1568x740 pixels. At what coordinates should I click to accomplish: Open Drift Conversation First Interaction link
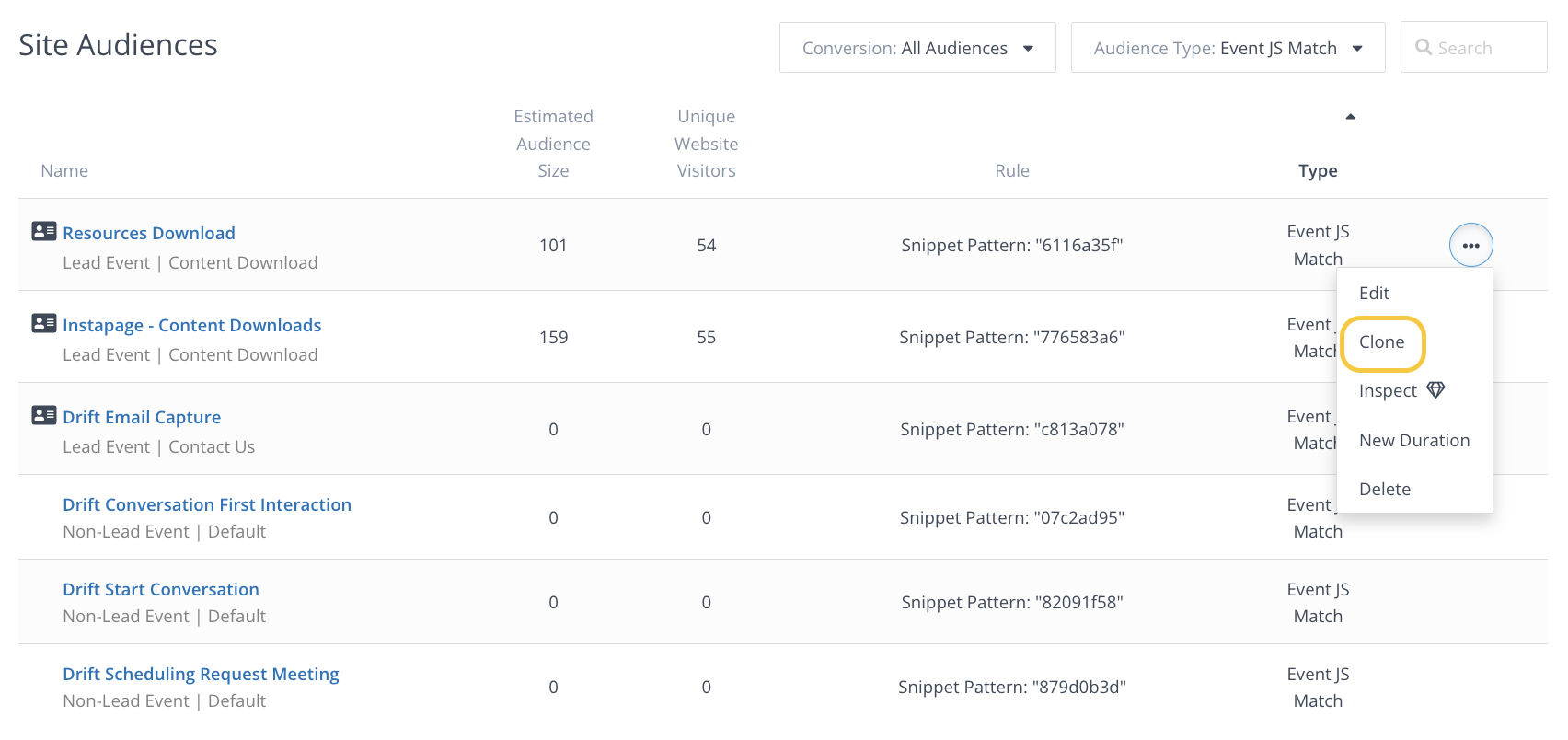(x=207, y=504)
